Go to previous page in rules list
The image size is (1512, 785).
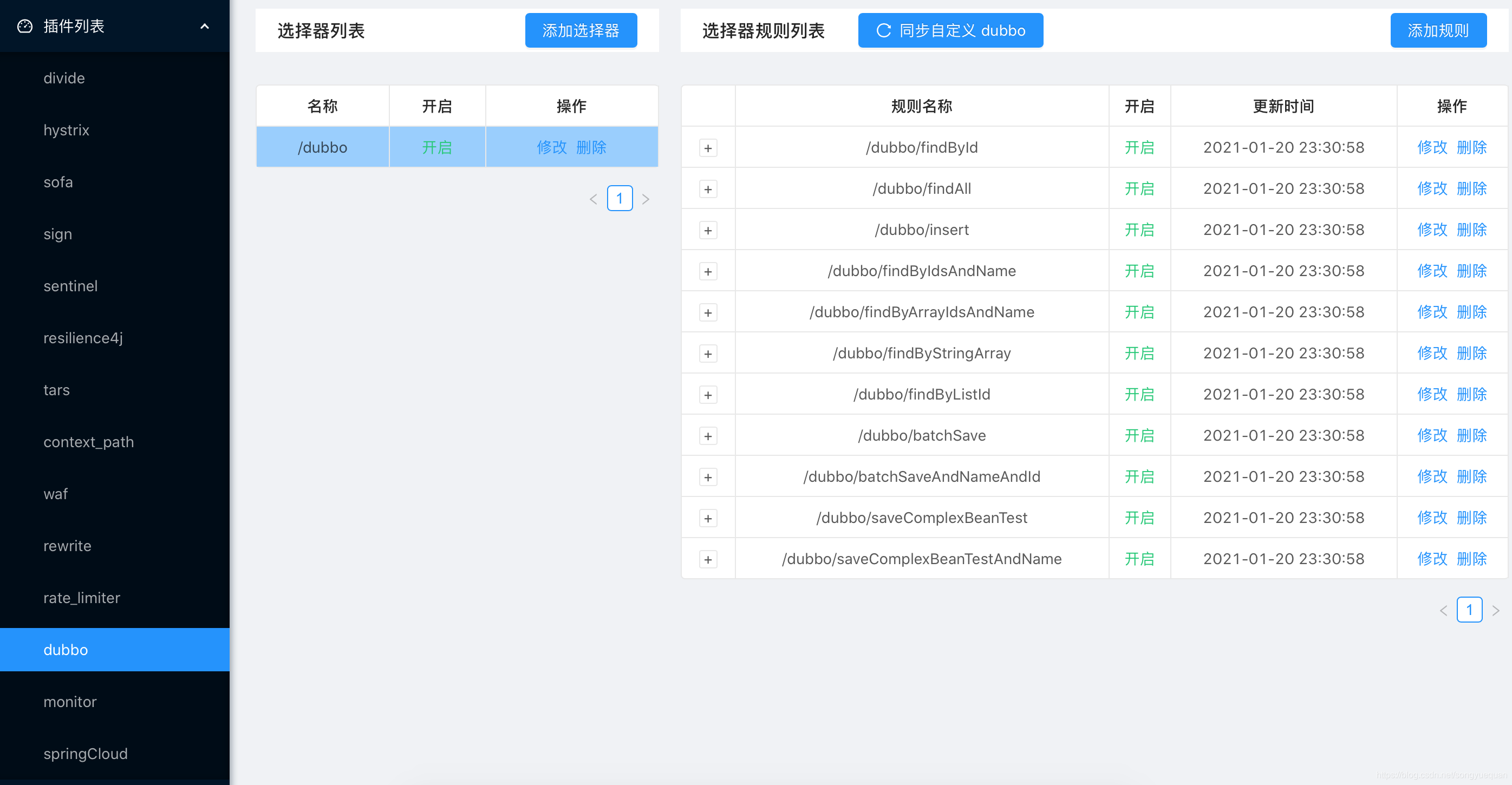(x=1443, y=610)
